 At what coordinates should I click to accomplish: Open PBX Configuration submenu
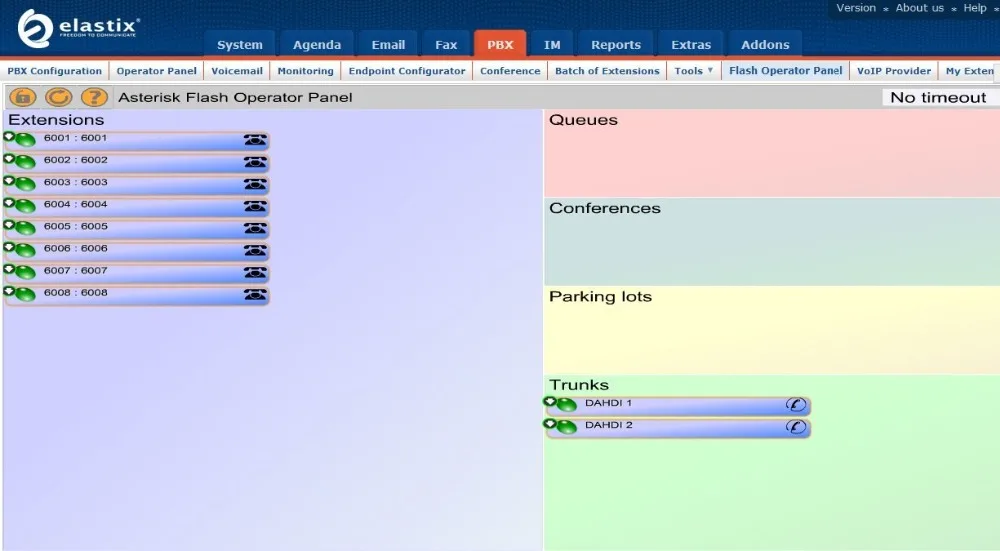point(55,71)
